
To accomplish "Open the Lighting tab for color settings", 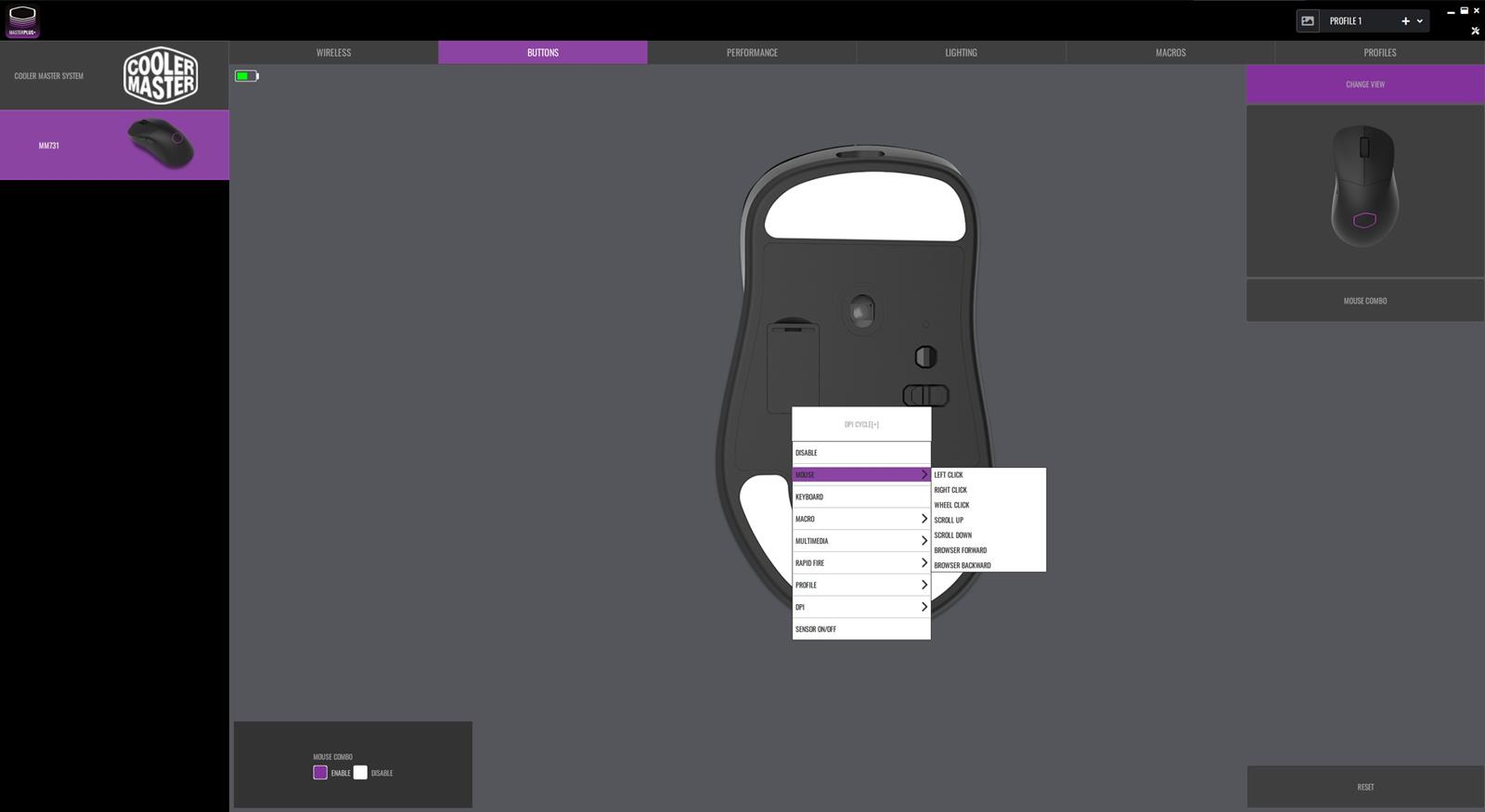I will tap(961, 53).
